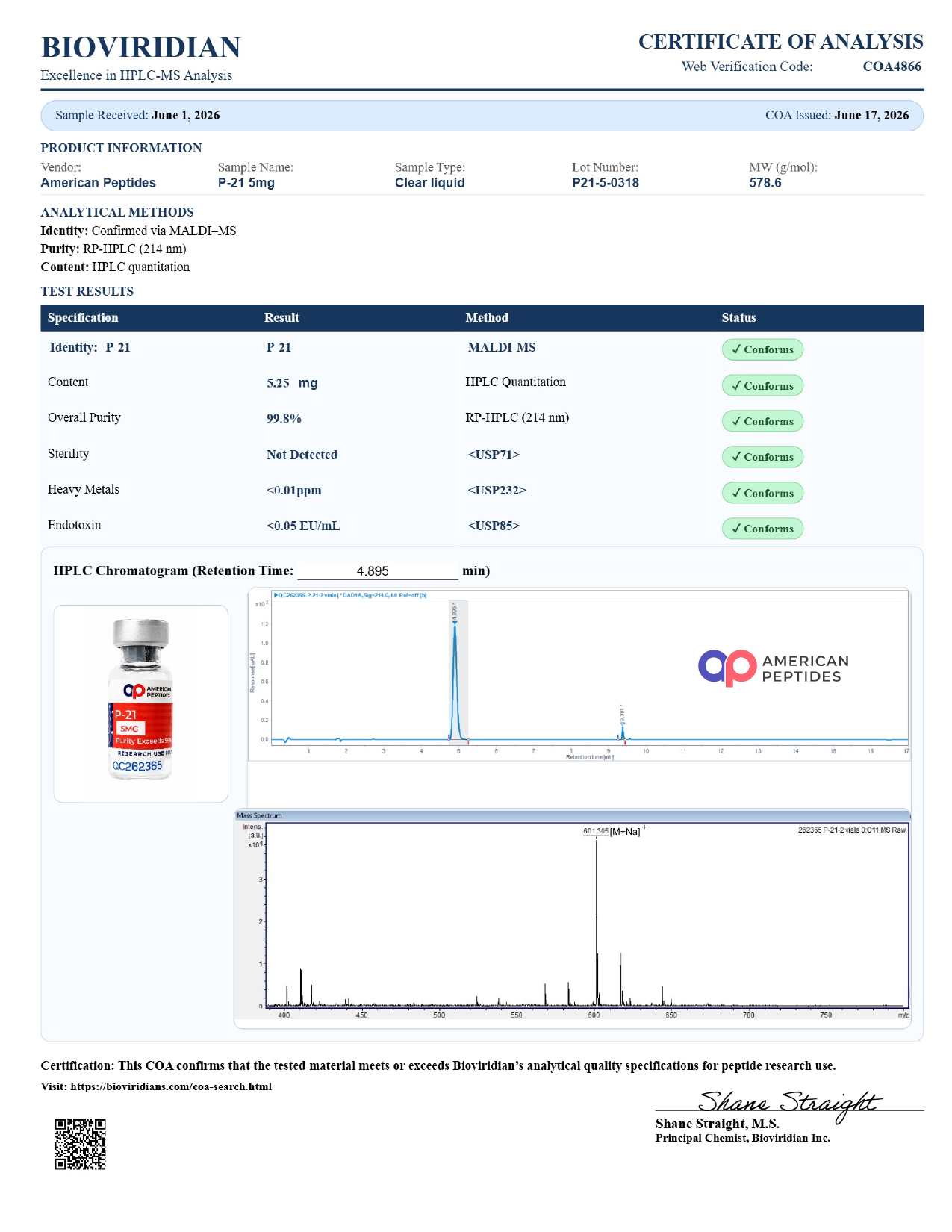Click the <USP71> method cell

[x=494, y=455]
